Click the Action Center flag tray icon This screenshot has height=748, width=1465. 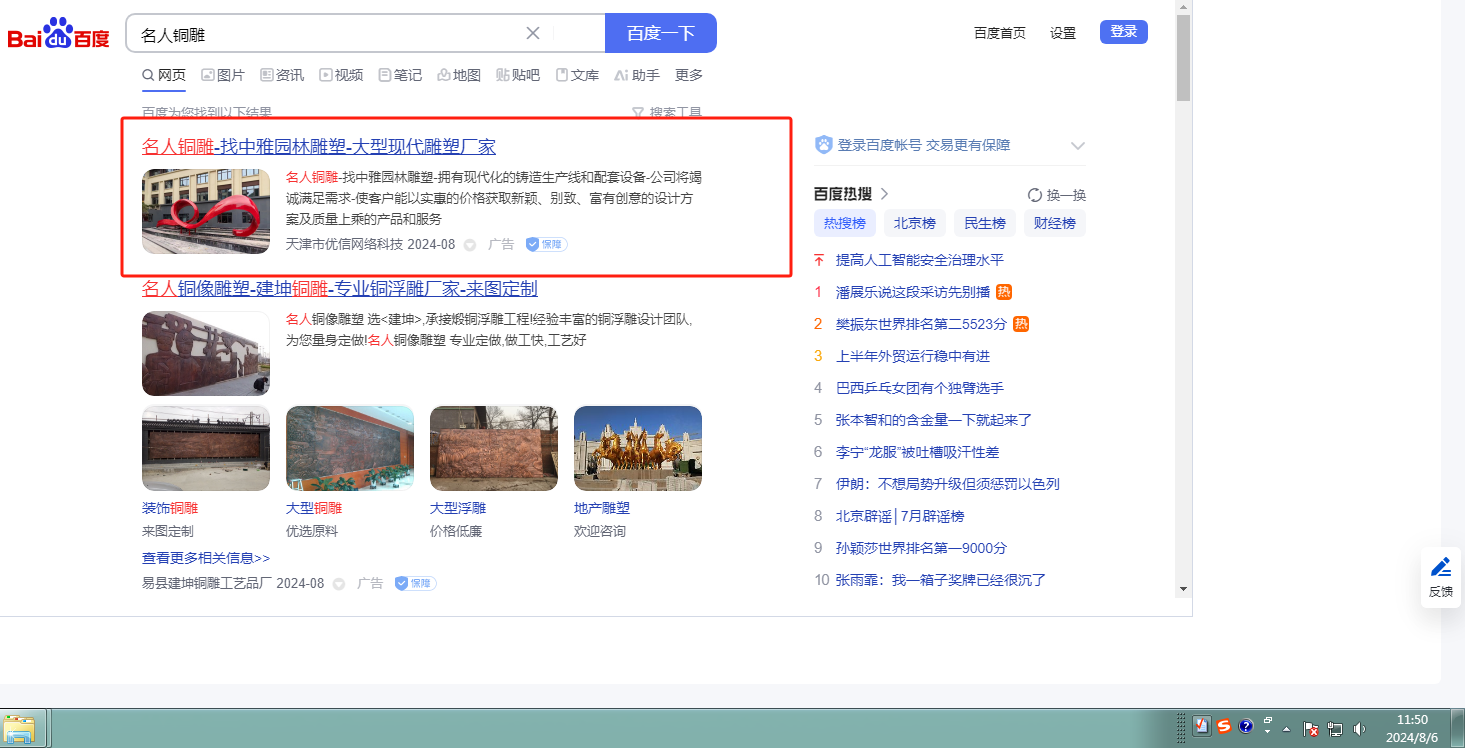click(x=1311, y=729)
